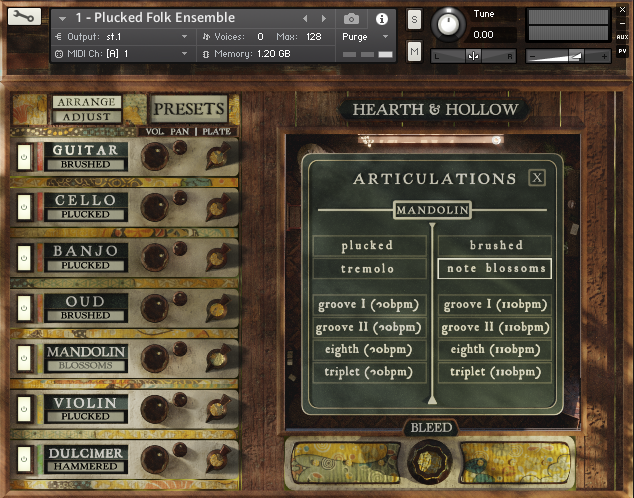Select the previous instrument arrow

pyautogui.click(x=305, y=19)
